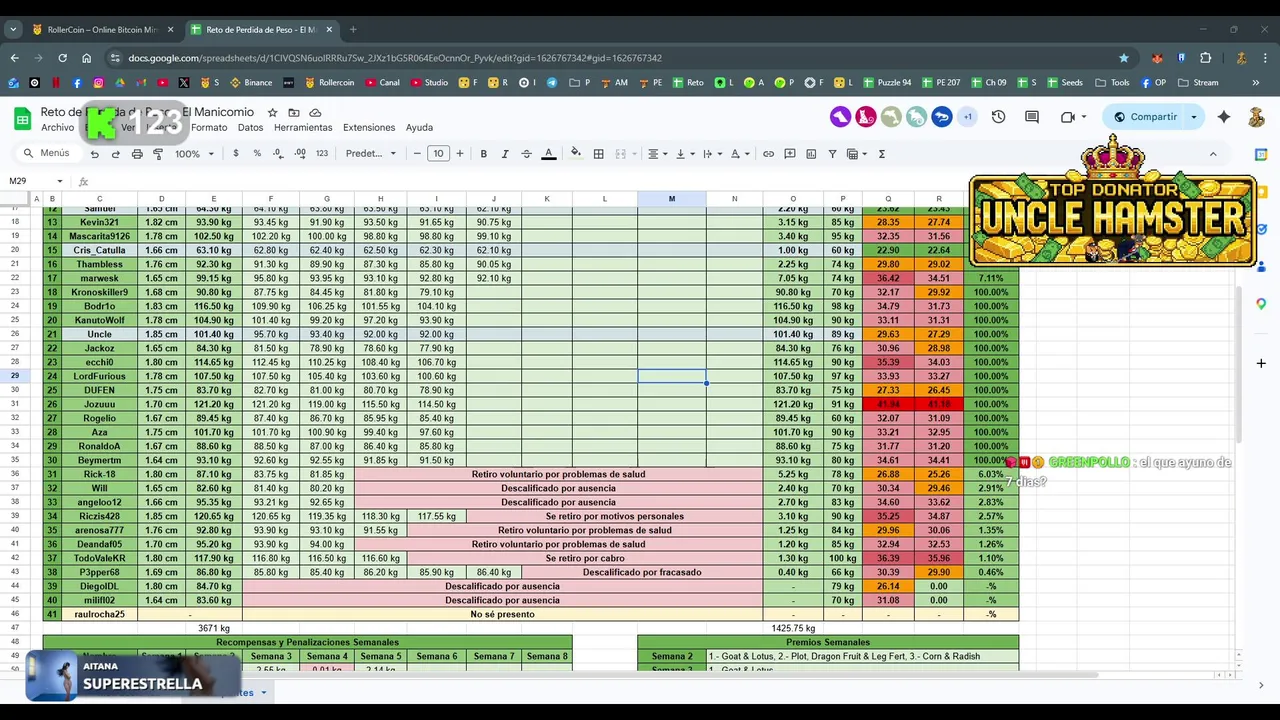This screenshot has width=1280, height=720.
Task: Open the Gemini sparkle icon
Action: [1224, 117]
